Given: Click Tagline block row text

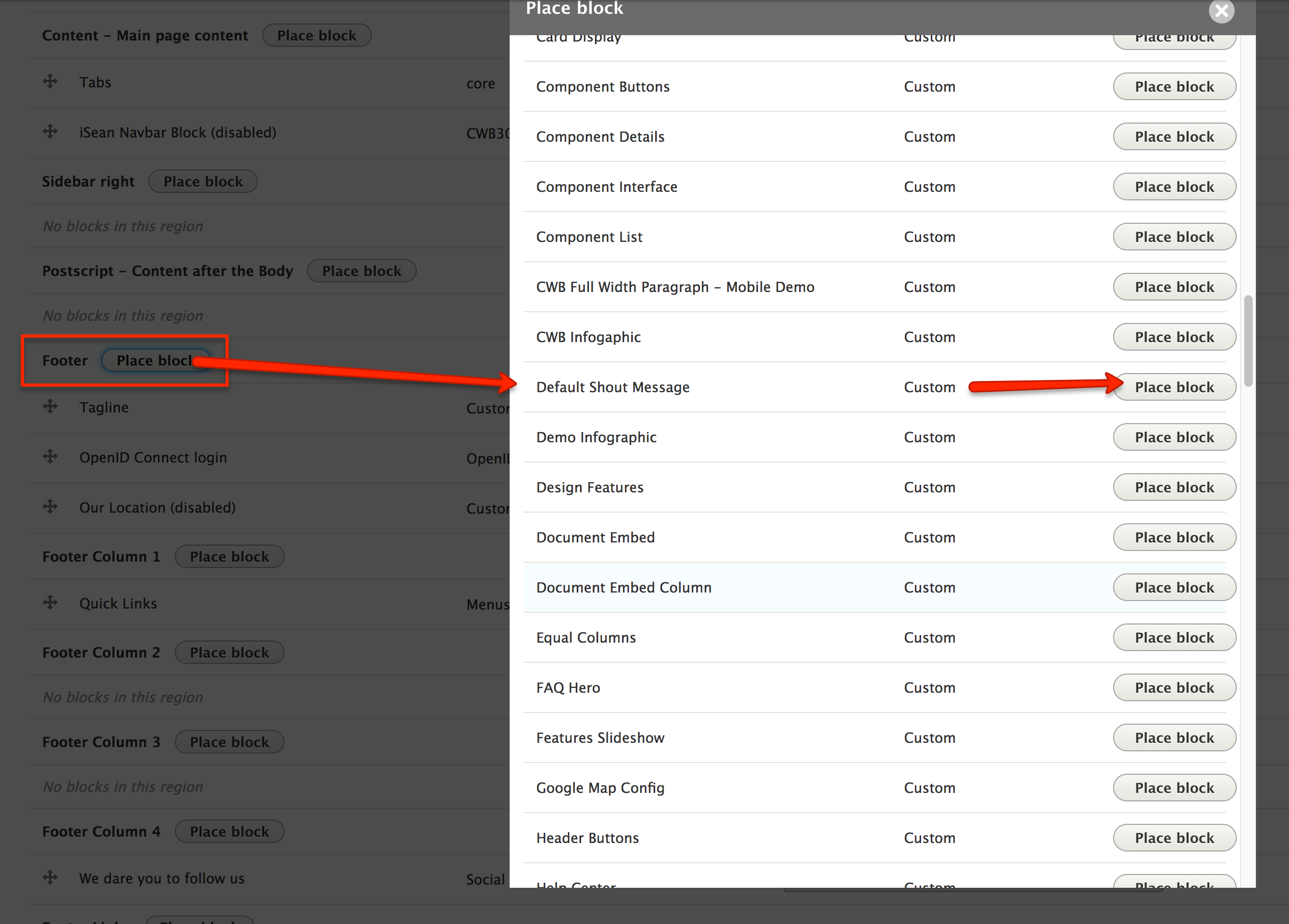Looking at the screenshot, I should coord(103,407).
